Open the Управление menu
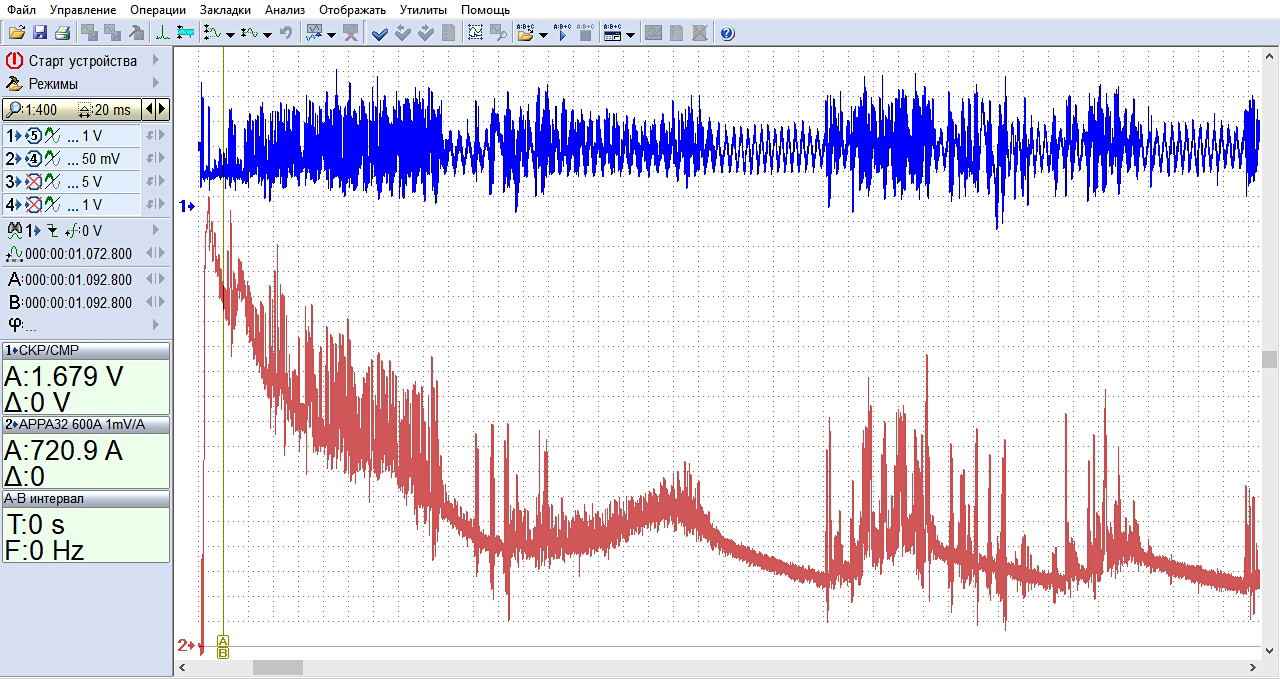 click(82, 9)
